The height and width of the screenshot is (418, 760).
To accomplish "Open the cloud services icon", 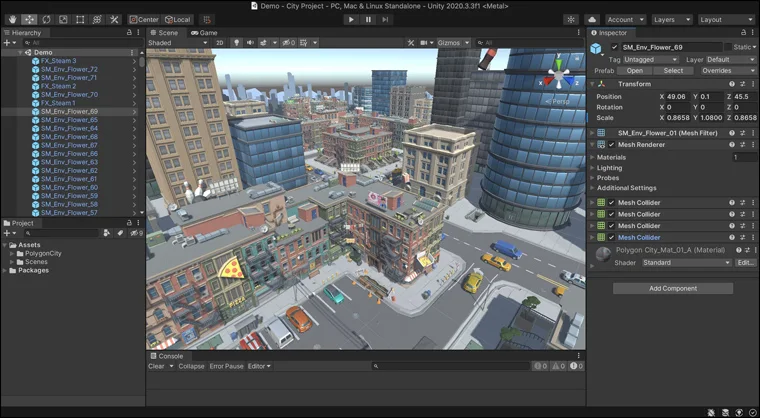I will point(592,19).
